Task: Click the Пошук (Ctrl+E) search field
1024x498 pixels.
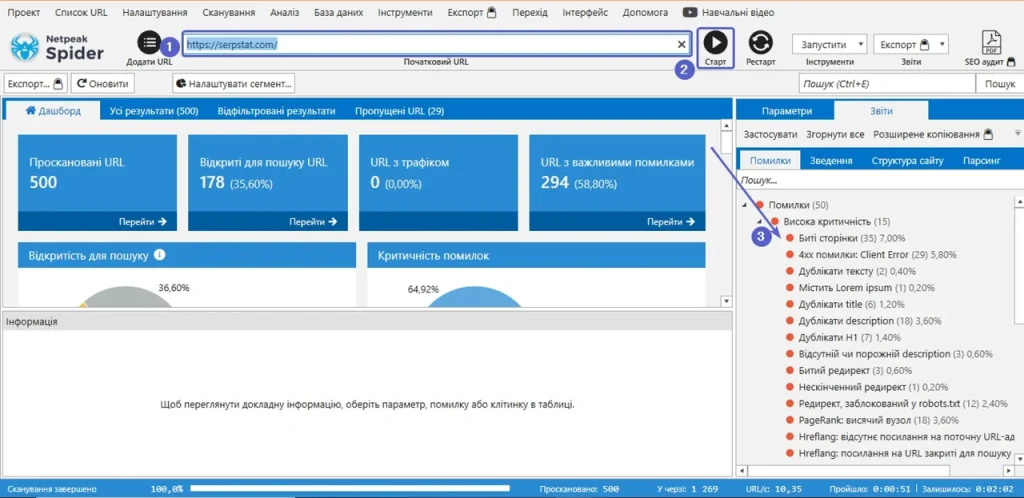Action: [x=887, y=84]
